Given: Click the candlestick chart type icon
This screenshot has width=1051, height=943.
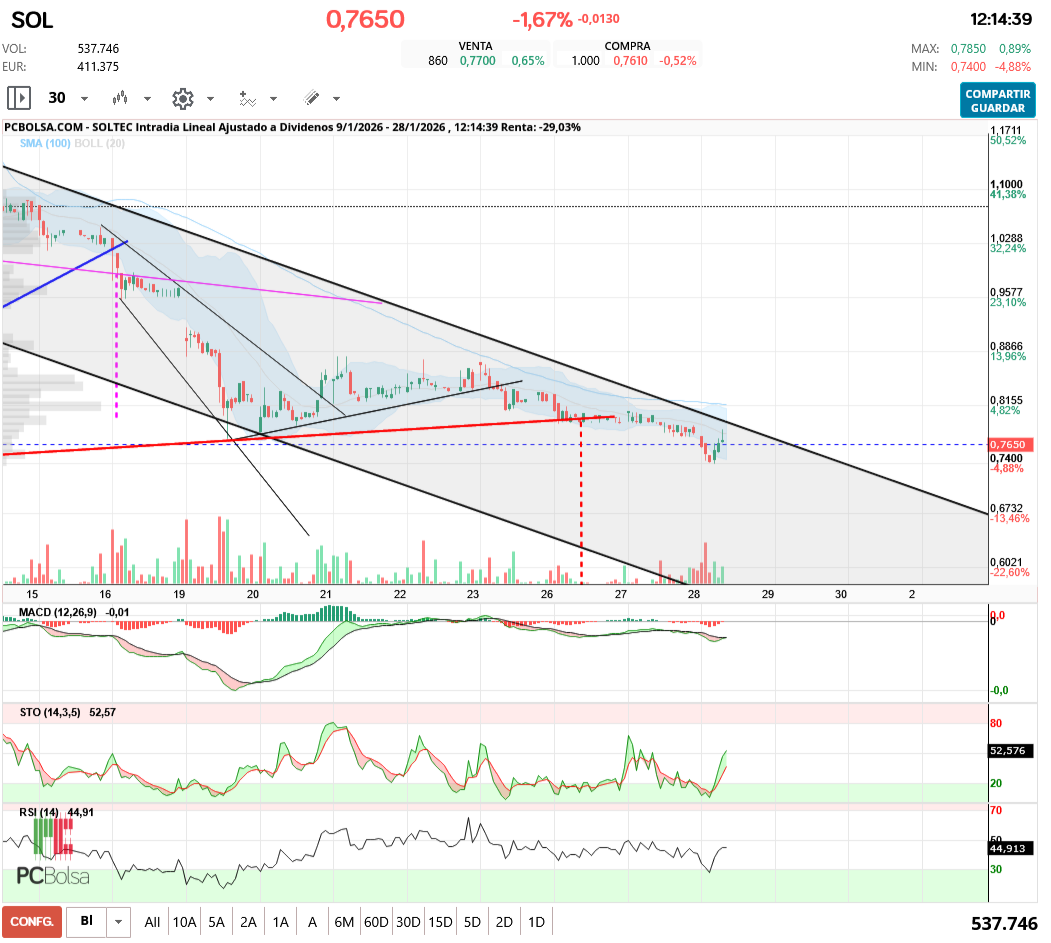Looking at the screenshot, I should 121,98.
